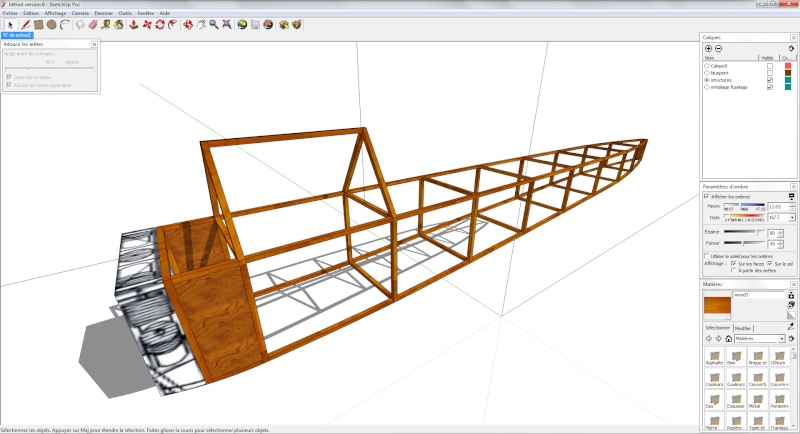Click the Get Models box icon
Screen dimensions: 800x434
pos(284,24)
